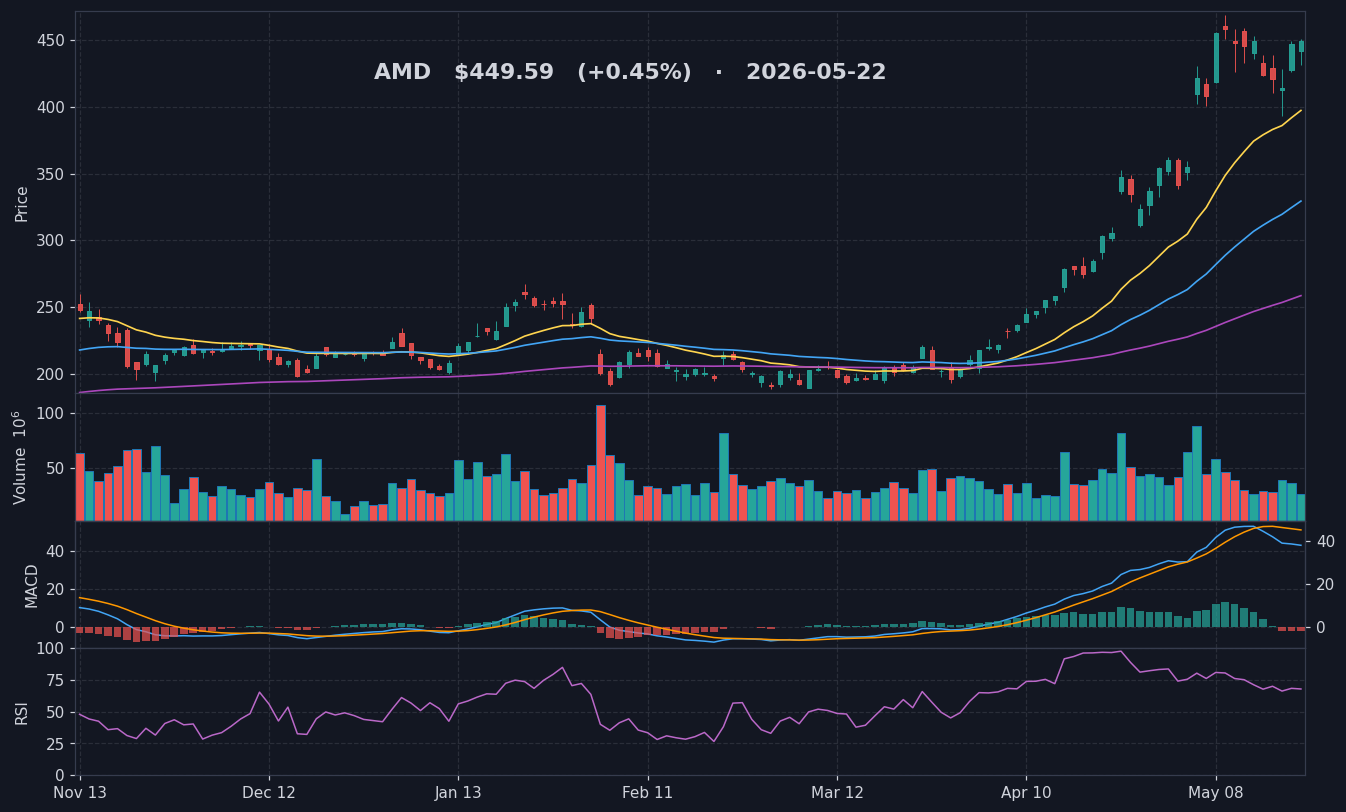Screen dimensions: 1346x812
Task: Click the MACD axis label
Action: (32, 585)
